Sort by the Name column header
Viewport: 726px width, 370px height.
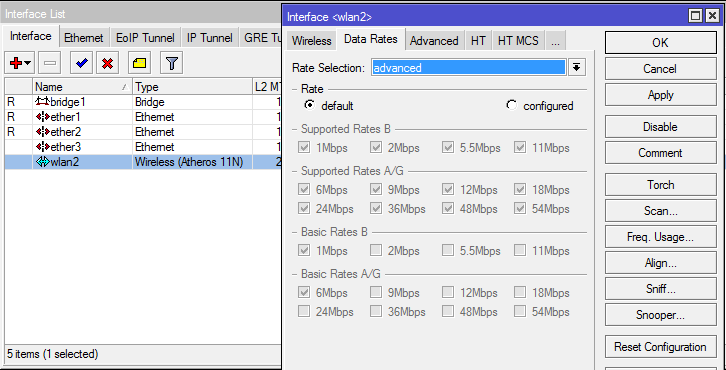[82, 87]
